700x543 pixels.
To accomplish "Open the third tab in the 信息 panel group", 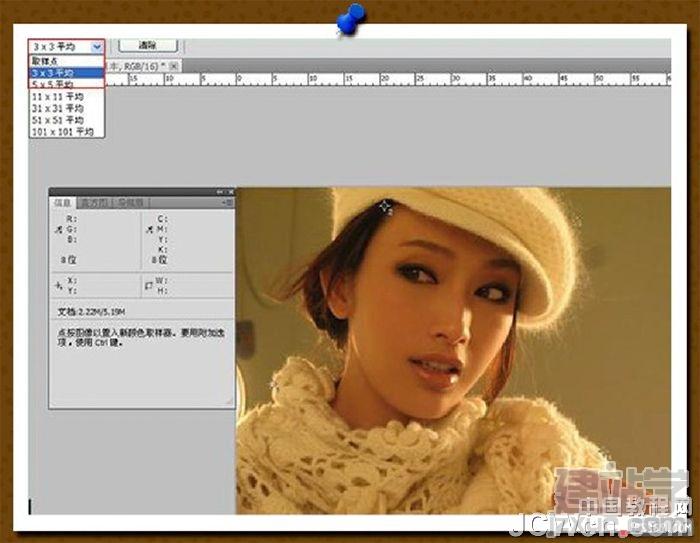I will tap(131, 203).
